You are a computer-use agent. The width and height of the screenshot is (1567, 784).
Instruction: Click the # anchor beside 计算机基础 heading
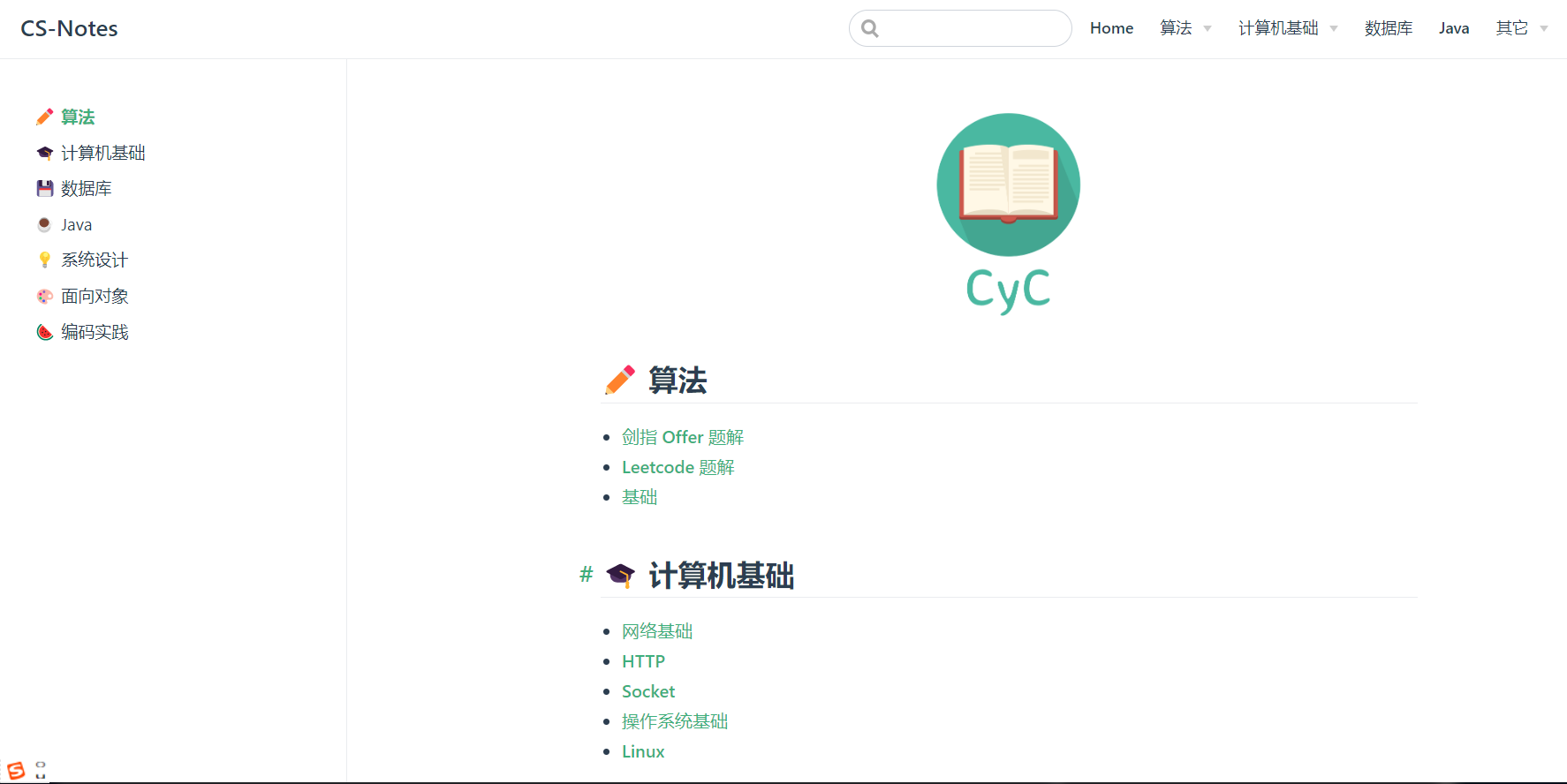[x=586, y=575]
